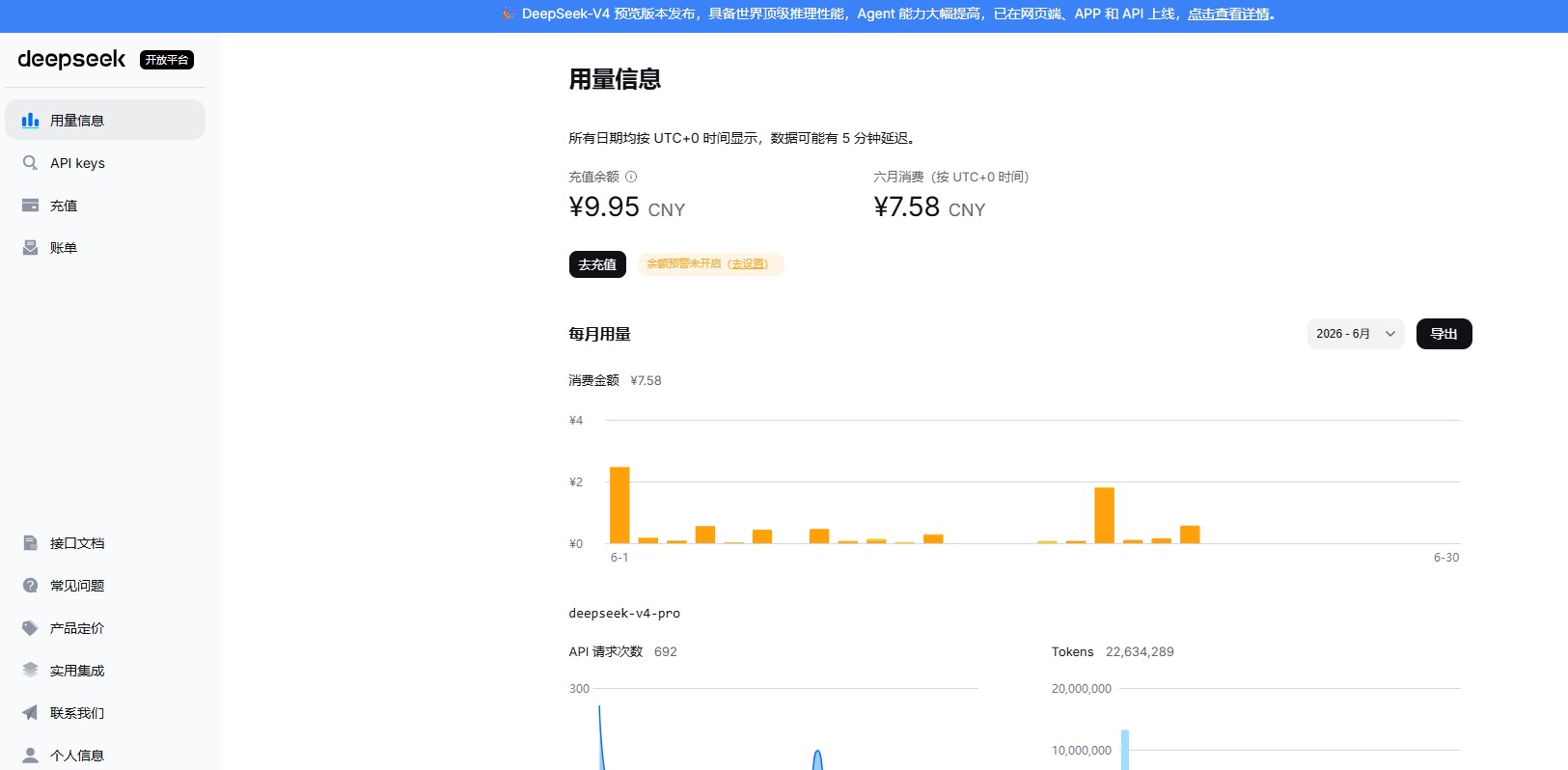Screen dimensions: 1568x770
Task: Click the API keys sidebar icon
Action: pyautogui.click(x=30, y=163)
